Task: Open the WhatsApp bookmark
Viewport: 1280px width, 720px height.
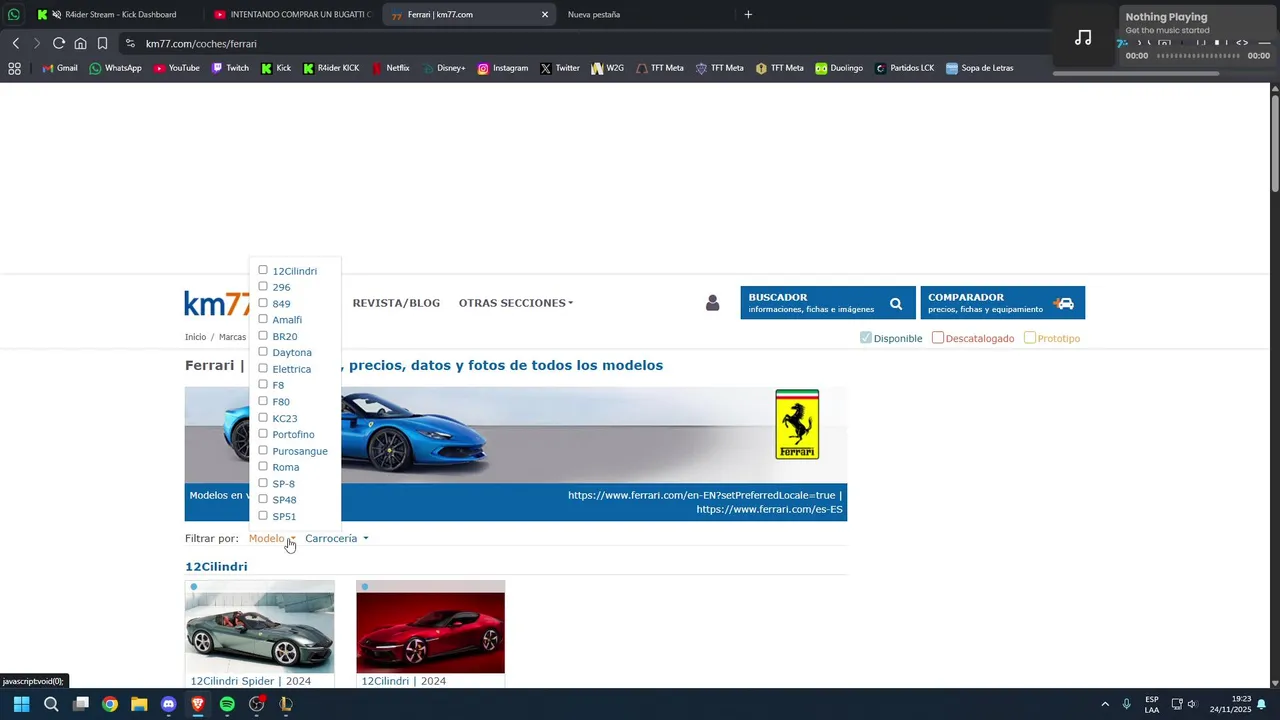Action: click(x=115, y=68)
